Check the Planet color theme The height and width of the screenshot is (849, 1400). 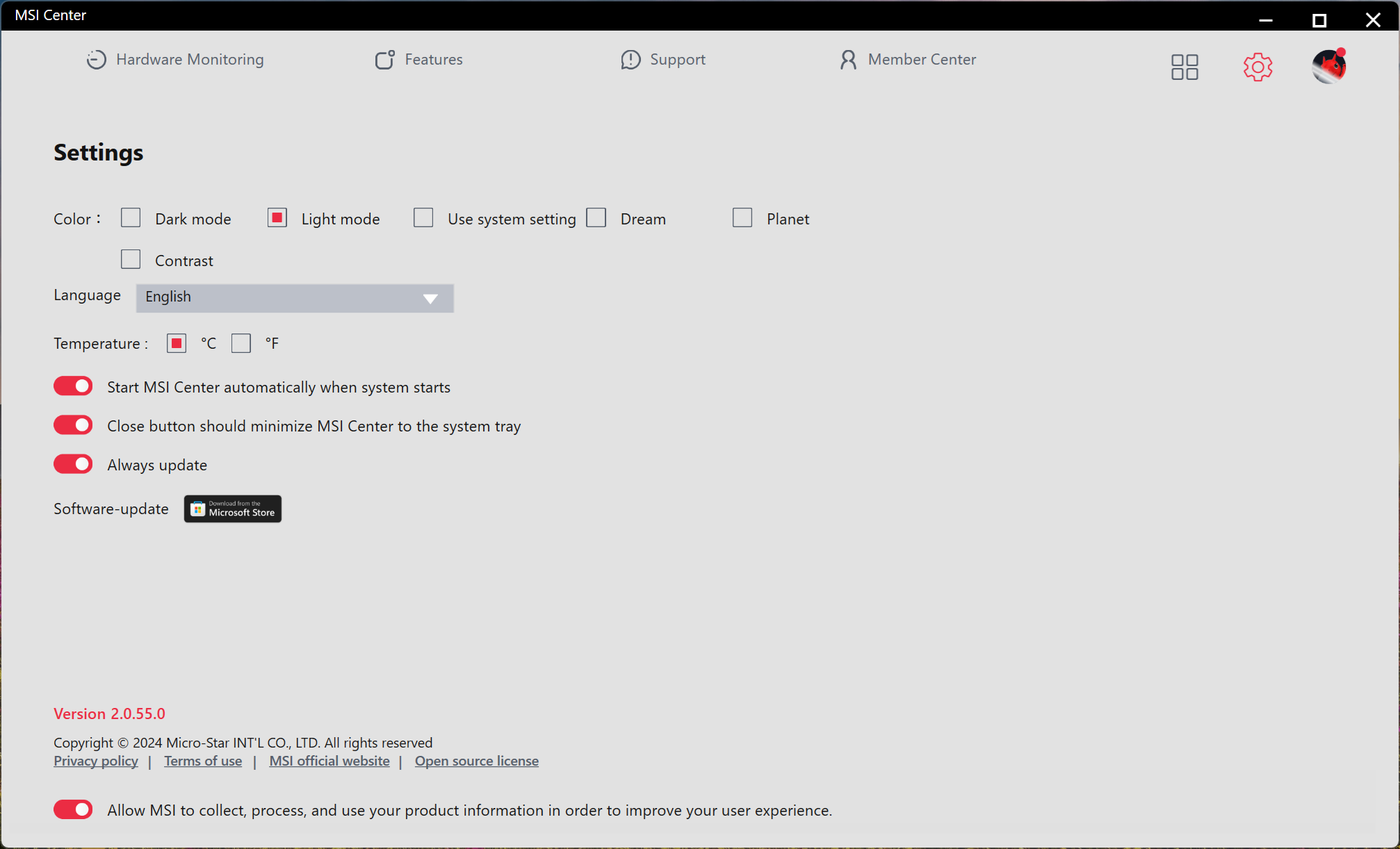coord(742,218)
